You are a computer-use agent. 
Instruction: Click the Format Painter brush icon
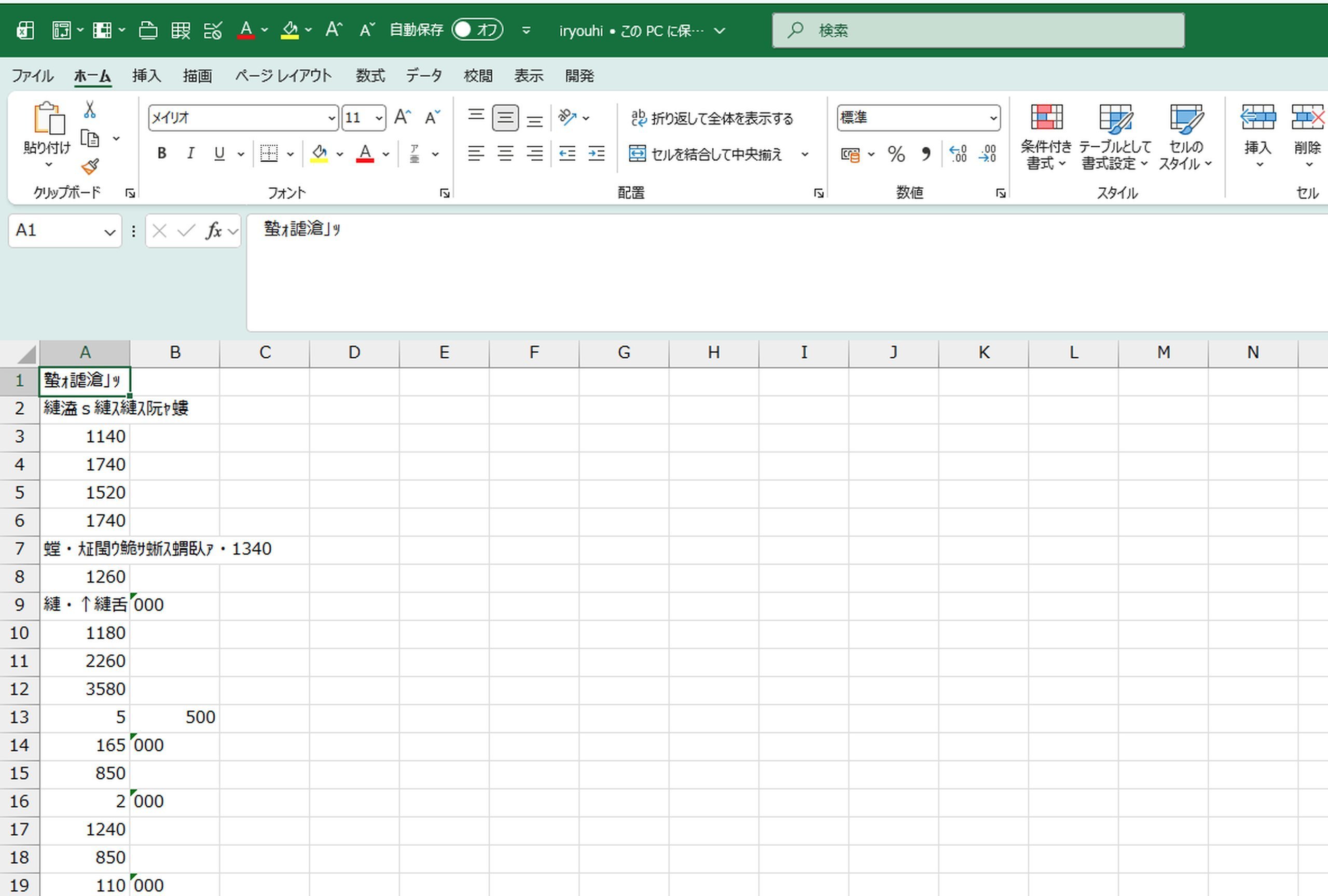90,167
